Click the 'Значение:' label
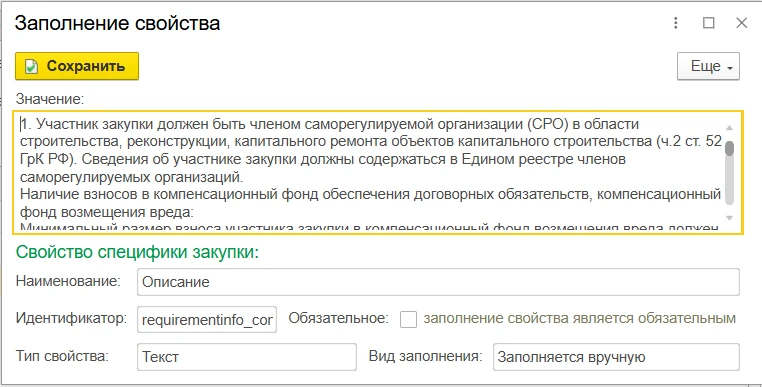This screenshot has height=387, width=762. point(50,99)
